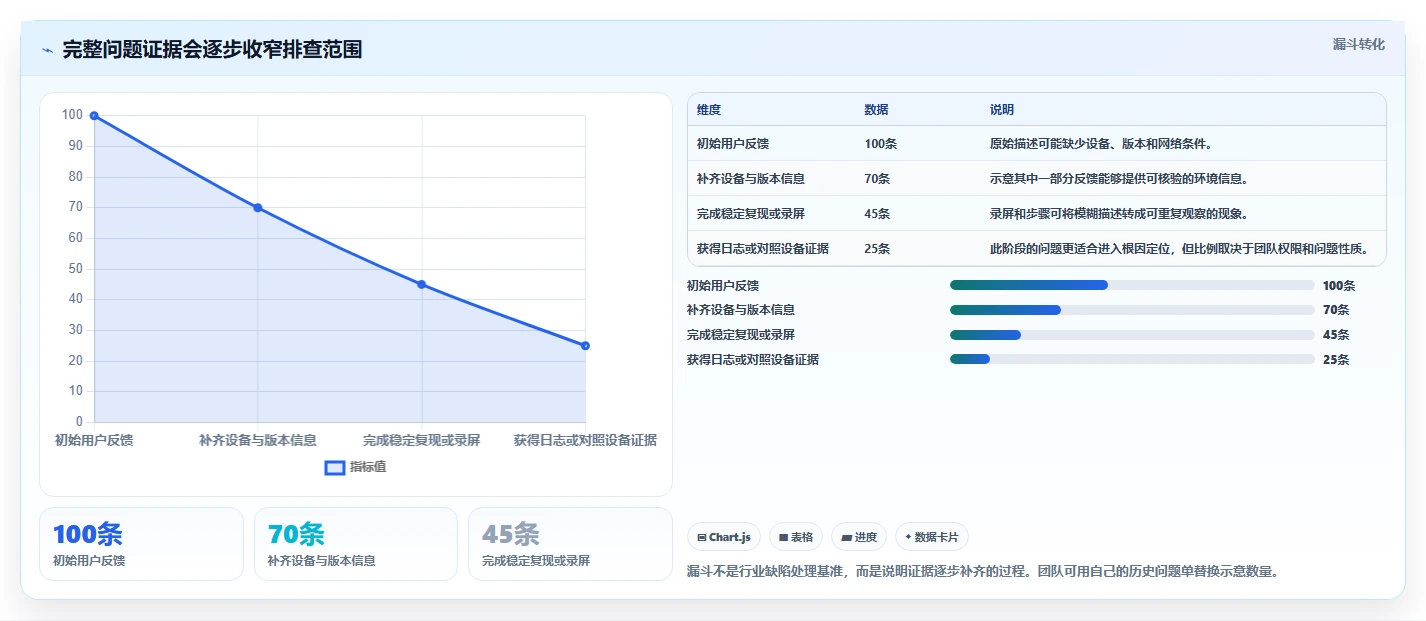The height and width of the screenshot is (621, 1426).
Task: Click table cell 完成稳定复现或录屏
Action: tap(751, 214)
